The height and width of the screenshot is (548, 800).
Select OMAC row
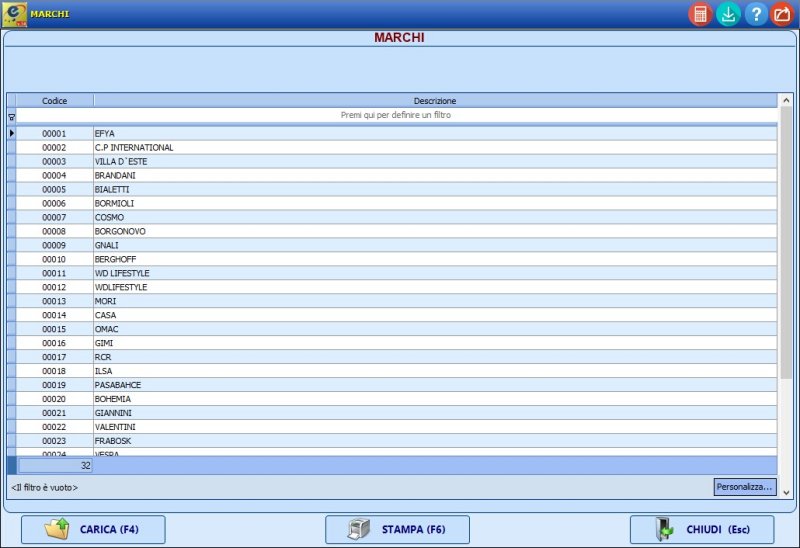pos(396,329)
